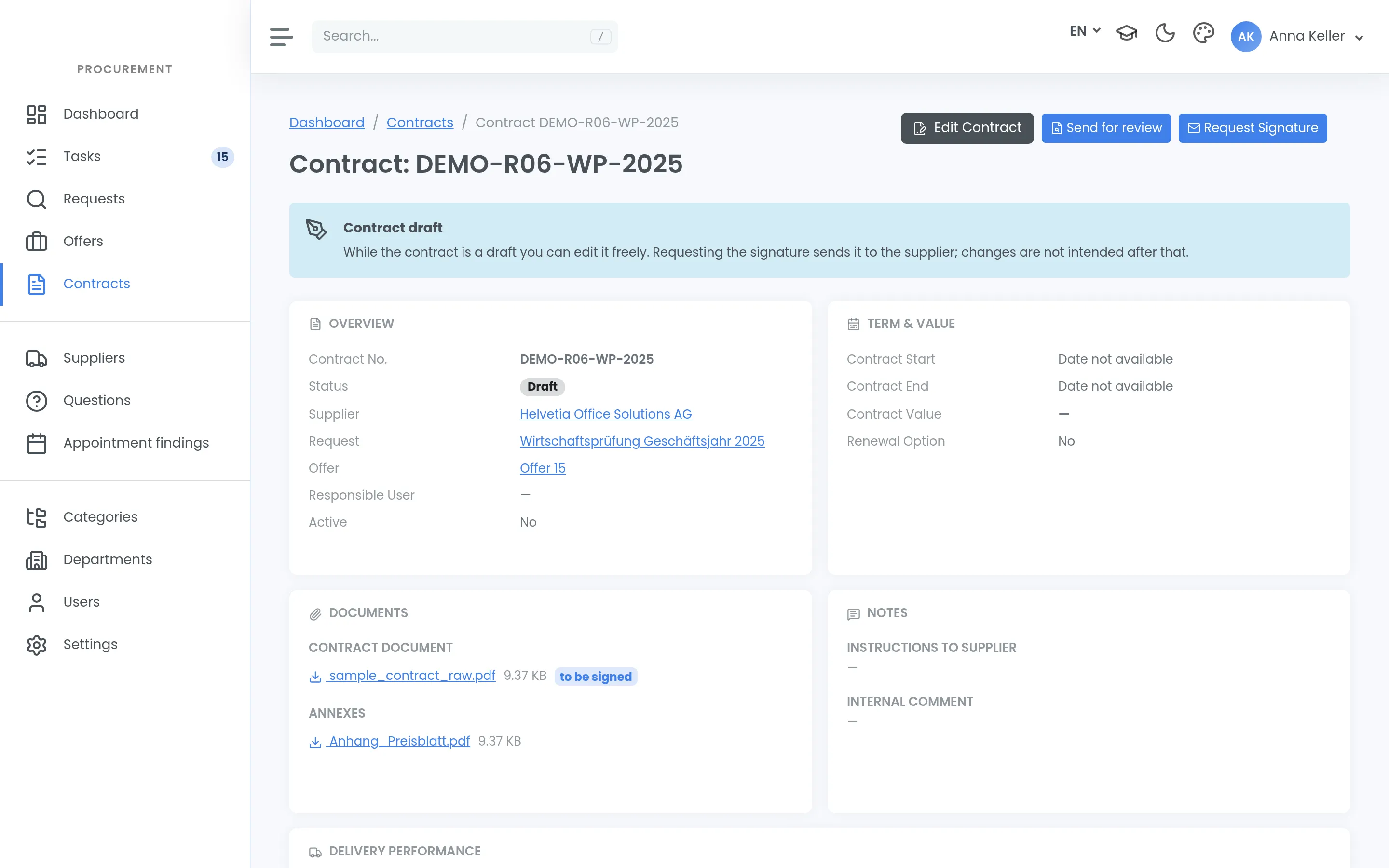Image resolution: width=1389 pixels, height=868 pixels.
Task: Click the Contracts document icon in sidebar
Action: (x=36, y=284)
